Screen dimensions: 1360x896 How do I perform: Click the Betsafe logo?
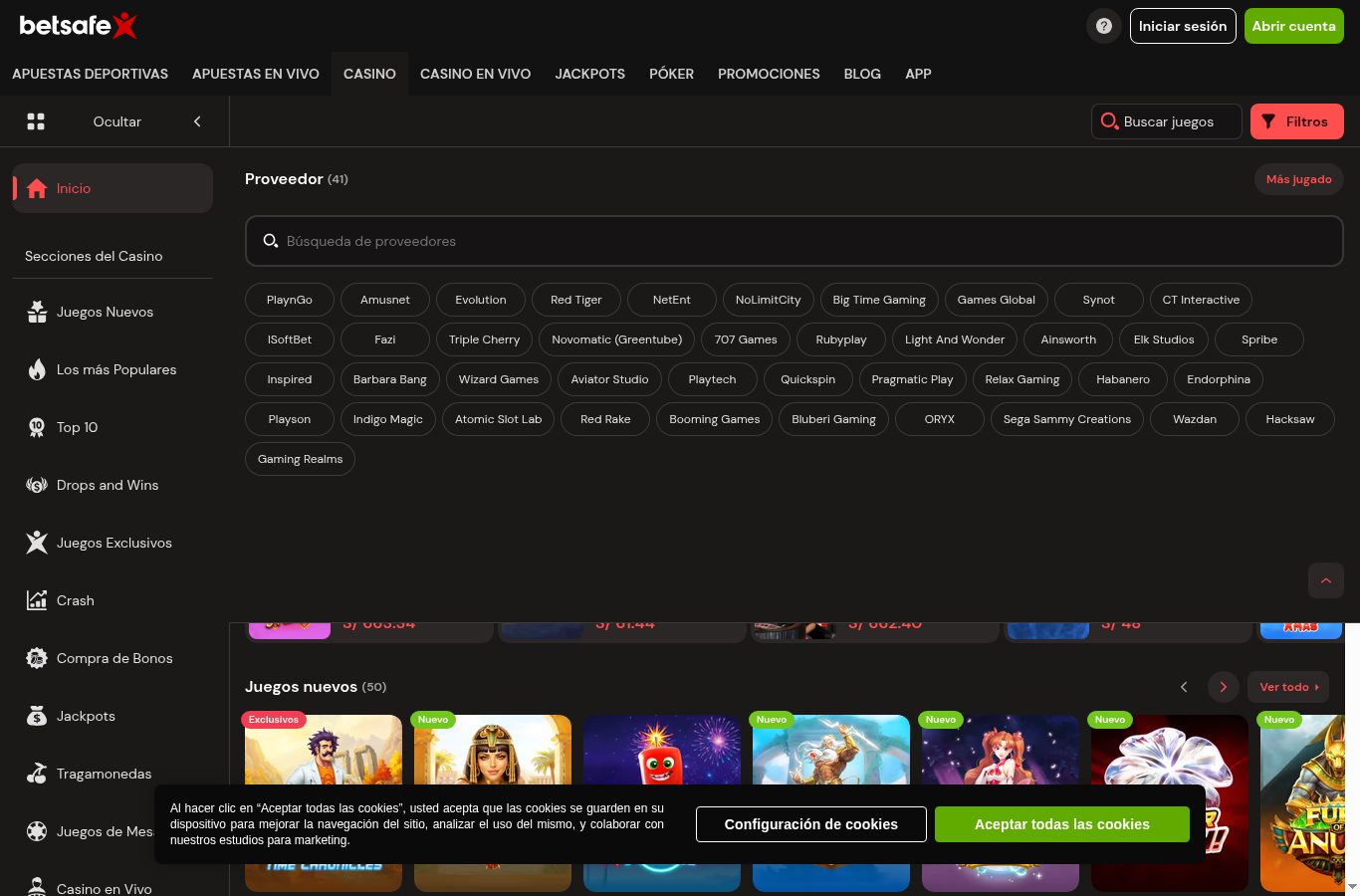[78, 25]
